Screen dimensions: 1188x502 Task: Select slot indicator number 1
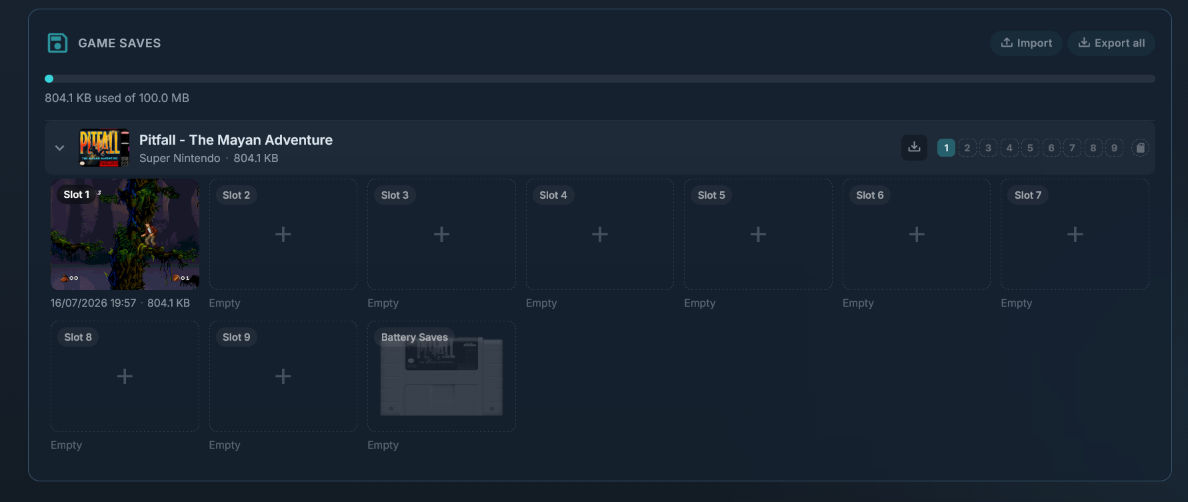[x=946, y=148]
